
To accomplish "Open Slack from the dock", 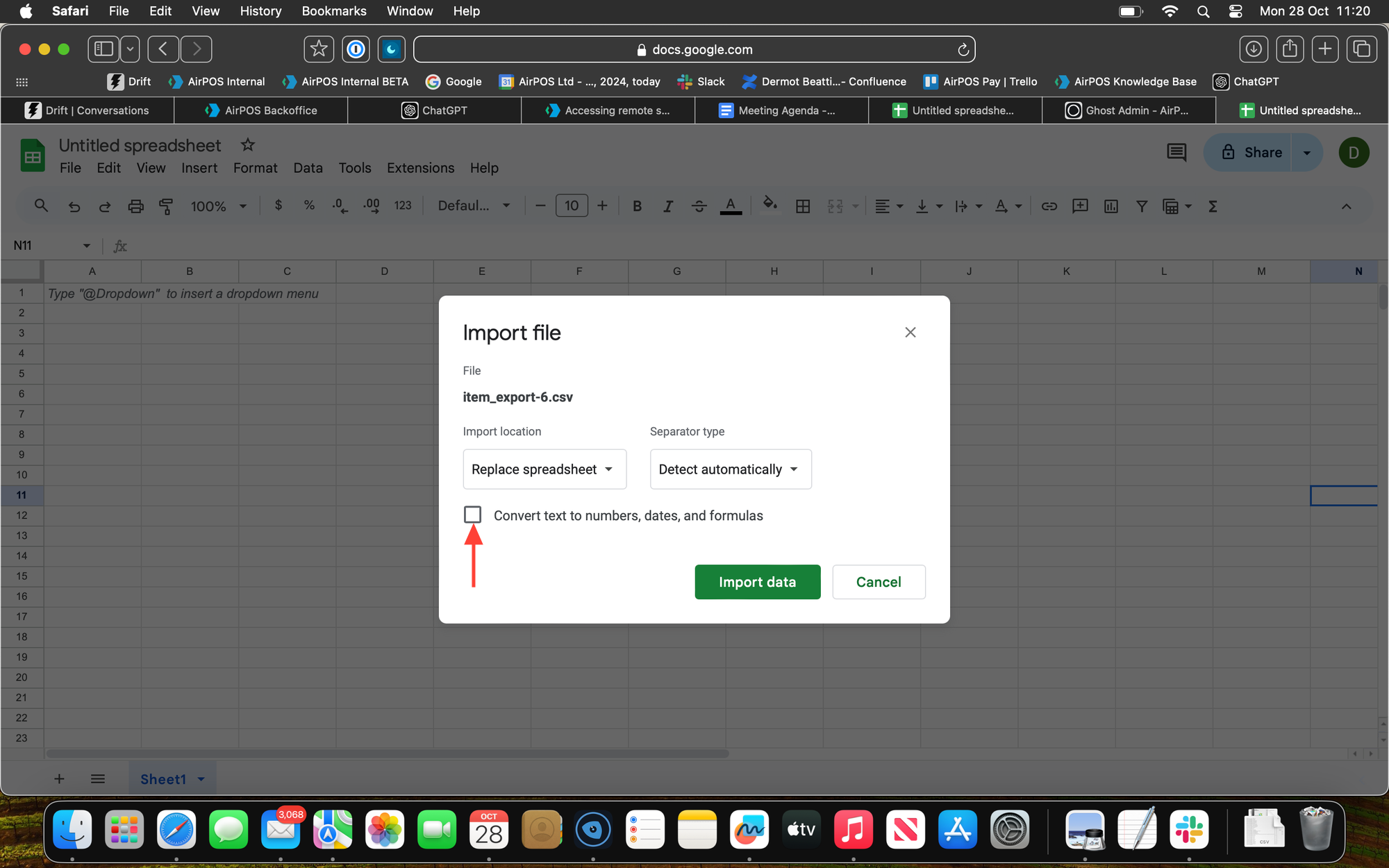I will [1188, 829].
